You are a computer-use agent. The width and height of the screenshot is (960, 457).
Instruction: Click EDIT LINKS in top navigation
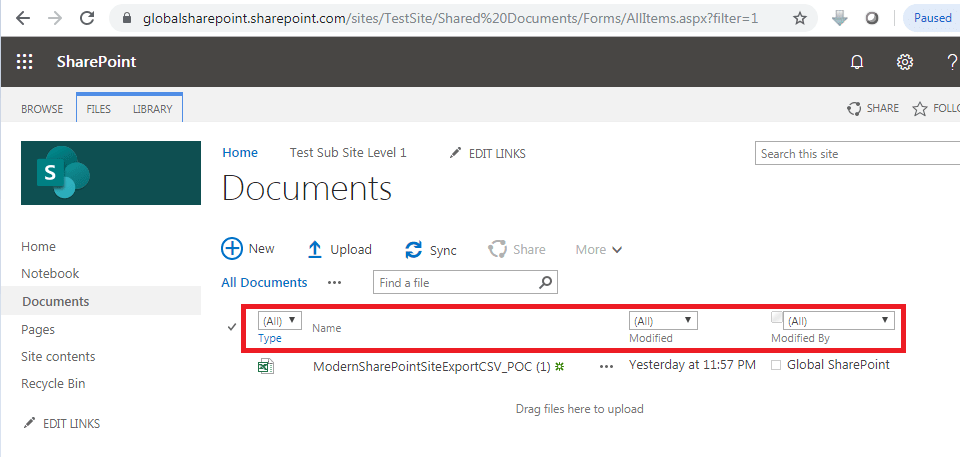[487, 153]
